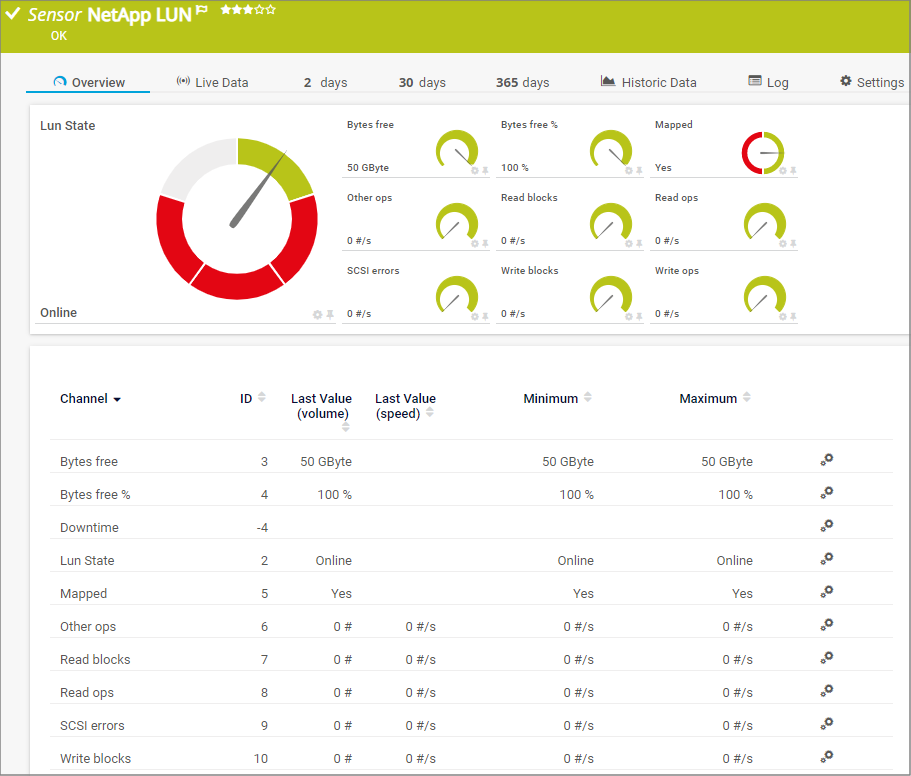Click the flag icon next to NetApp LUN
The image size is (911, 776).
[202, 11]
